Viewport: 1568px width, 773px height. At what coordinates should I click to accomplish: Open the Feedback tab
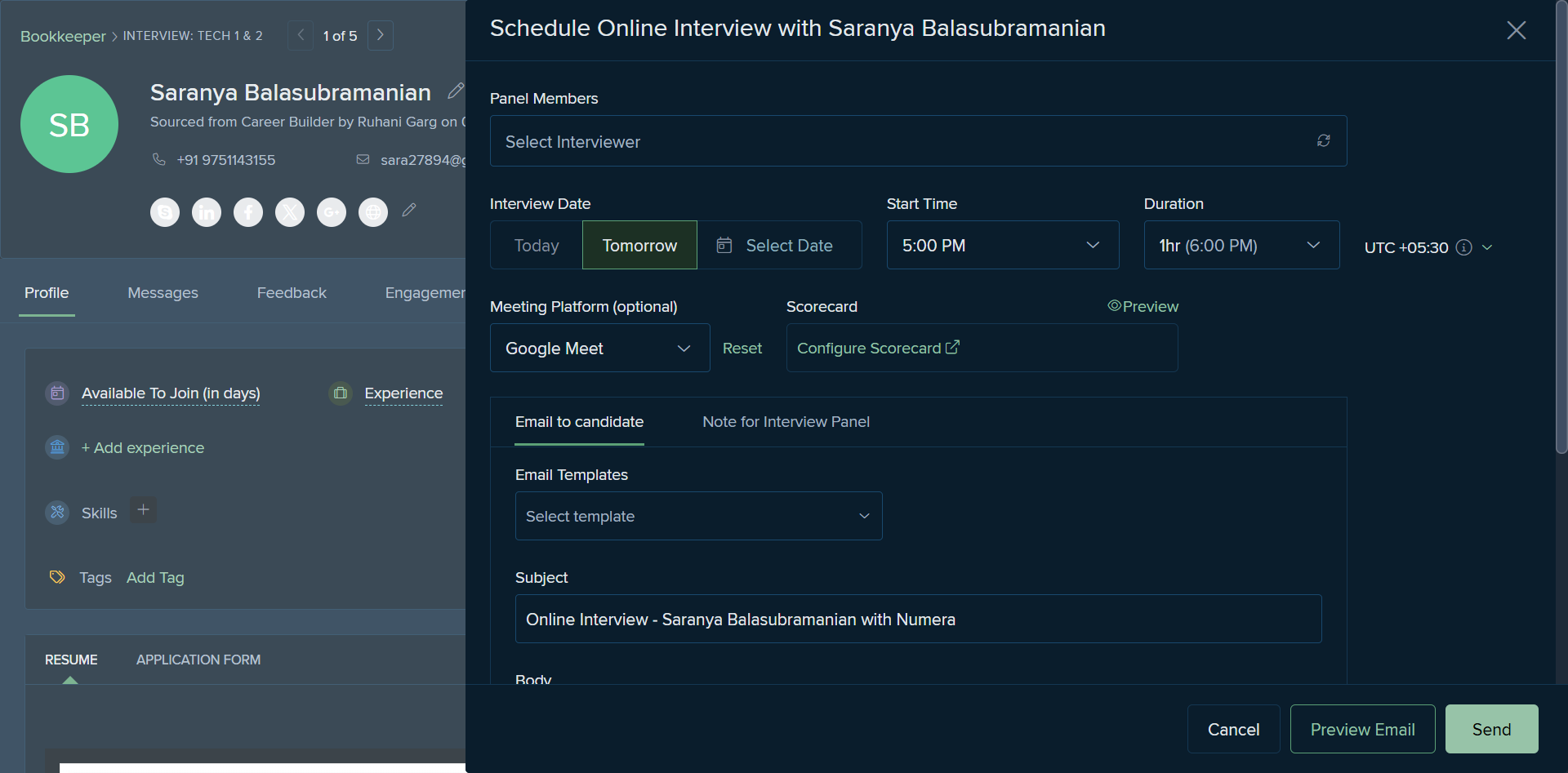tap(292, 293)
